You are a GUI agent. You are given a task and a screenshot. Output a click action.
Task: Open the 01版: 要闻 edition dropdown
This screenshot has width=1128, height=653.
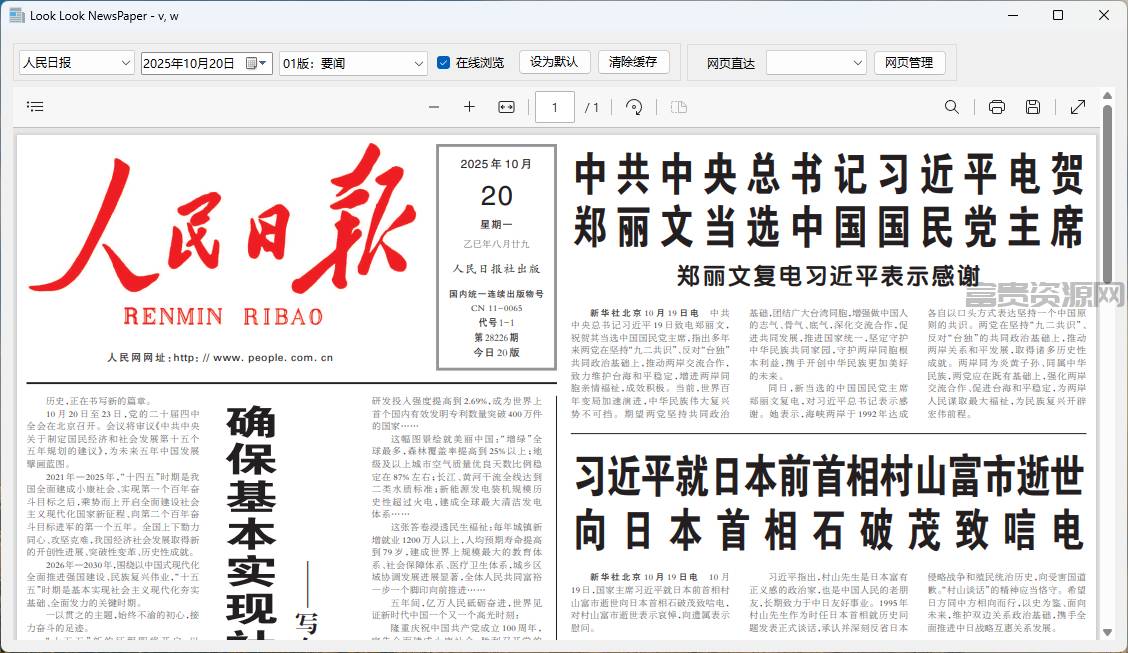coord(353,63)
